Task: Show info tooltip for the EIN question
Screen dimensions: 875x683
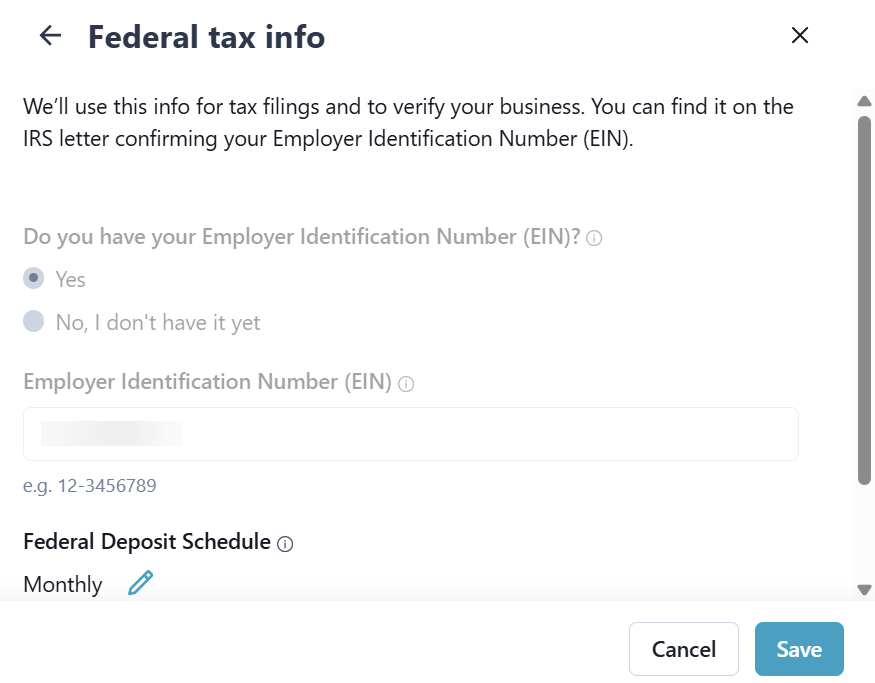Action: (x=594, y=239)
